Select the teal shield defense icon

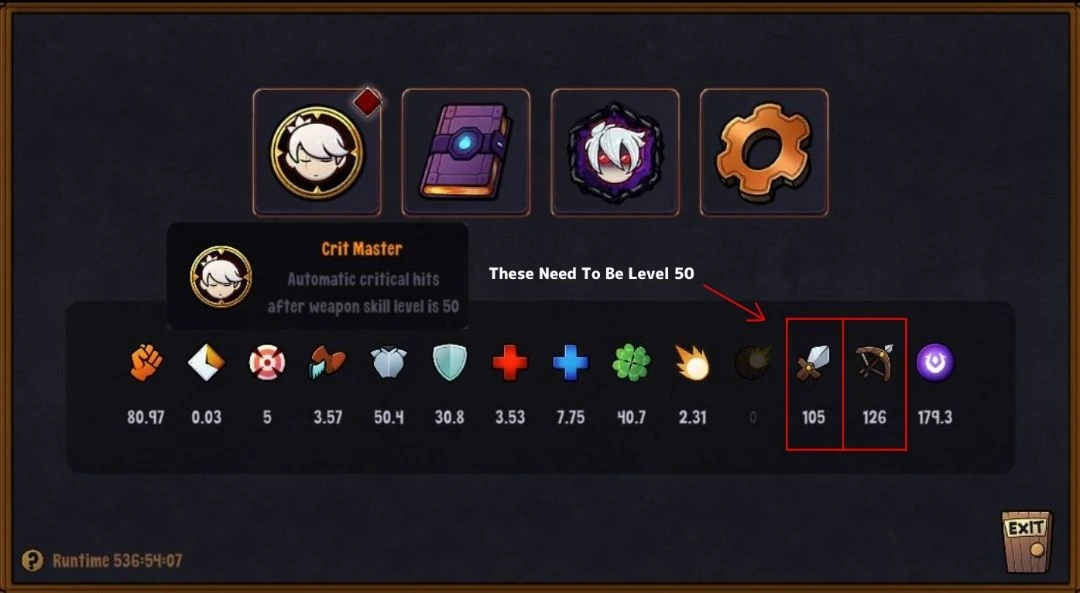point(450,362)
